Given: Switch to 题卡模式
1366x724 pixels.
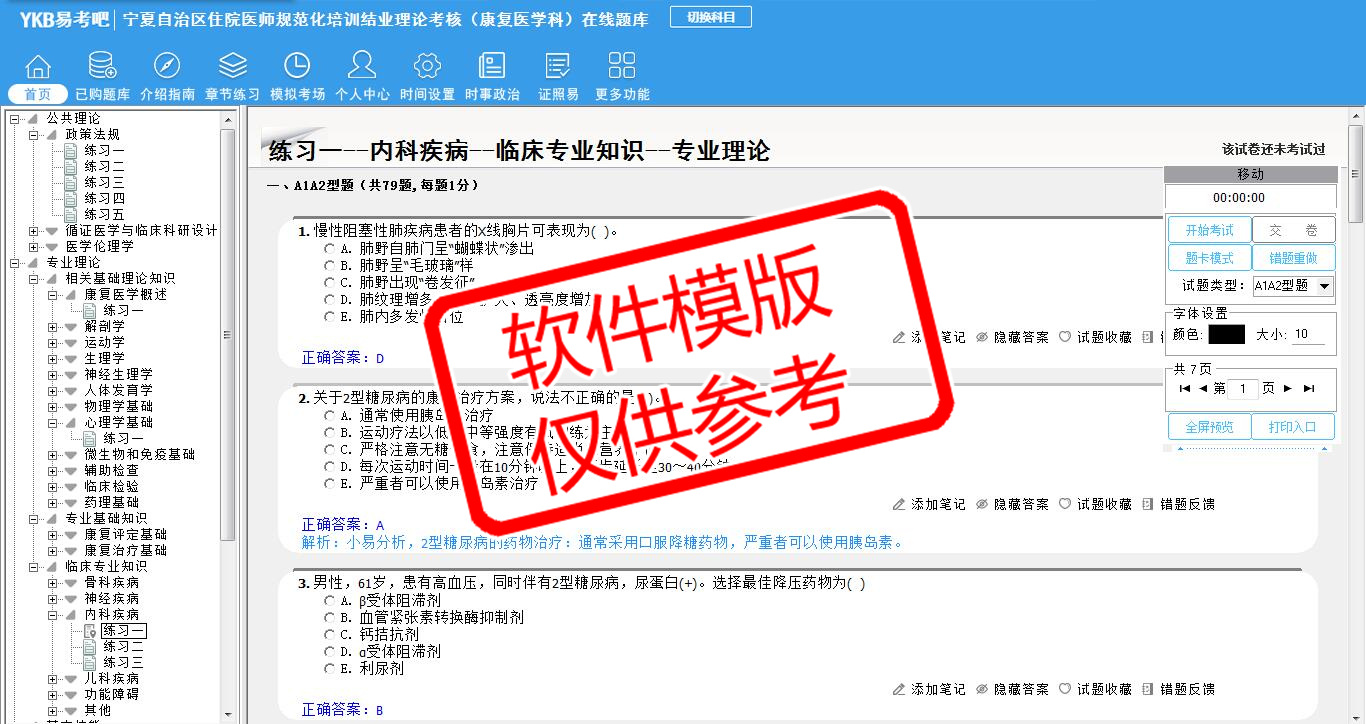Looking at the screenshot, I should pyautogui.click(x=1210, y=258).
